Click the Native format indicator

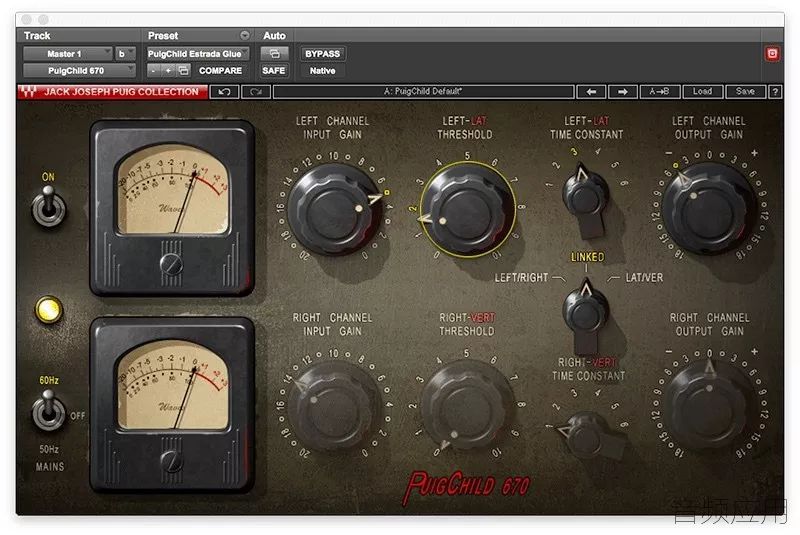tap(322, 71)
